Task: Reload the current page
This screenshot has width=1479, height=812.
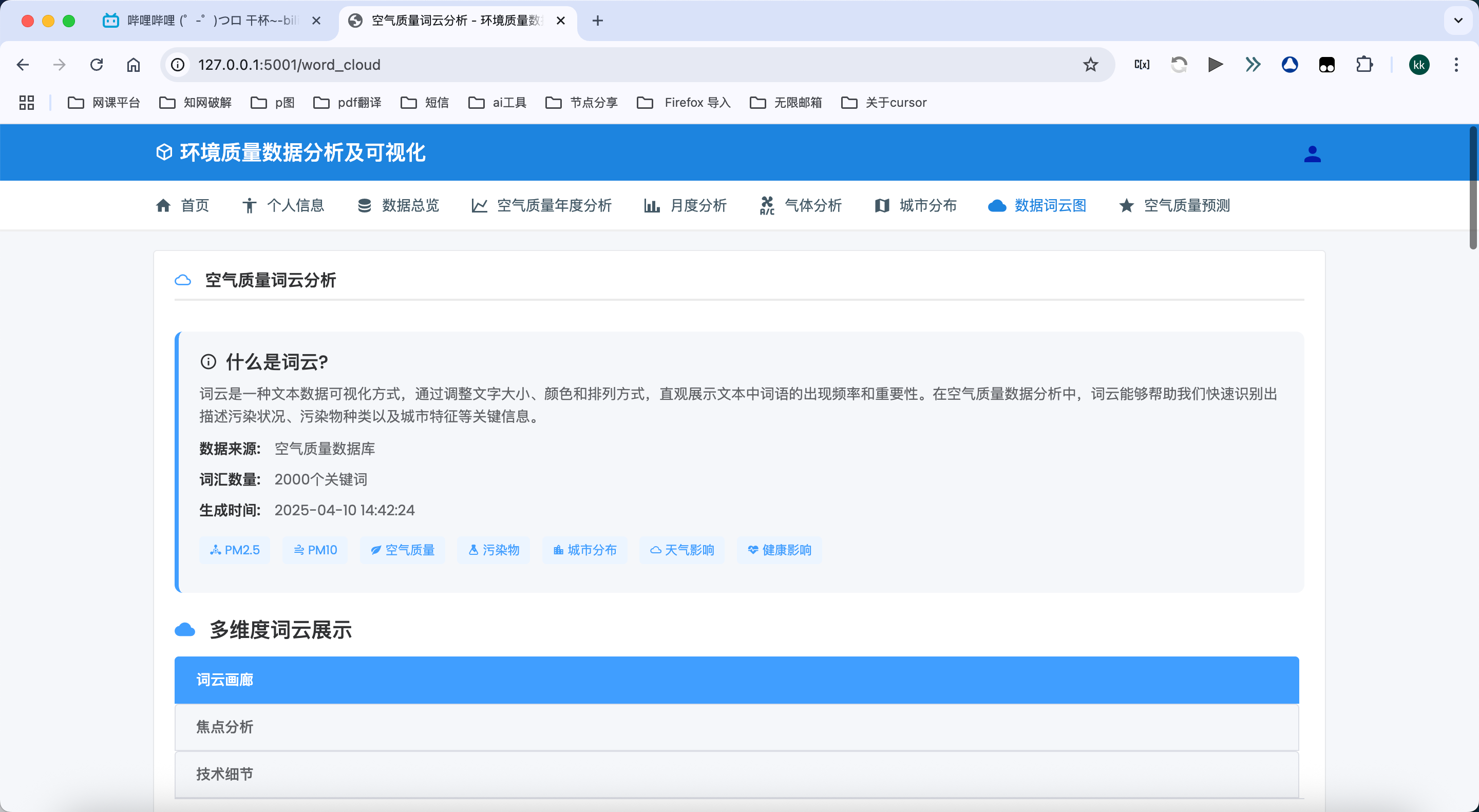Action: (x=97, y=65)
